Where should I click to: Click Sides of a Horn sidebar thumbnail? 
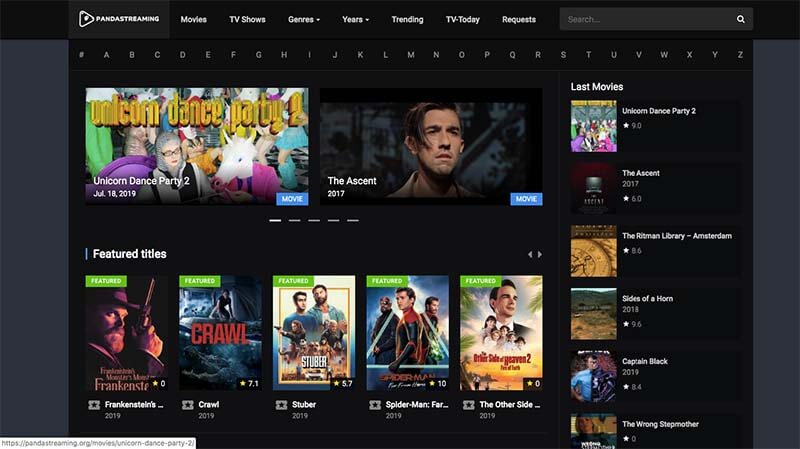[593, 314]
